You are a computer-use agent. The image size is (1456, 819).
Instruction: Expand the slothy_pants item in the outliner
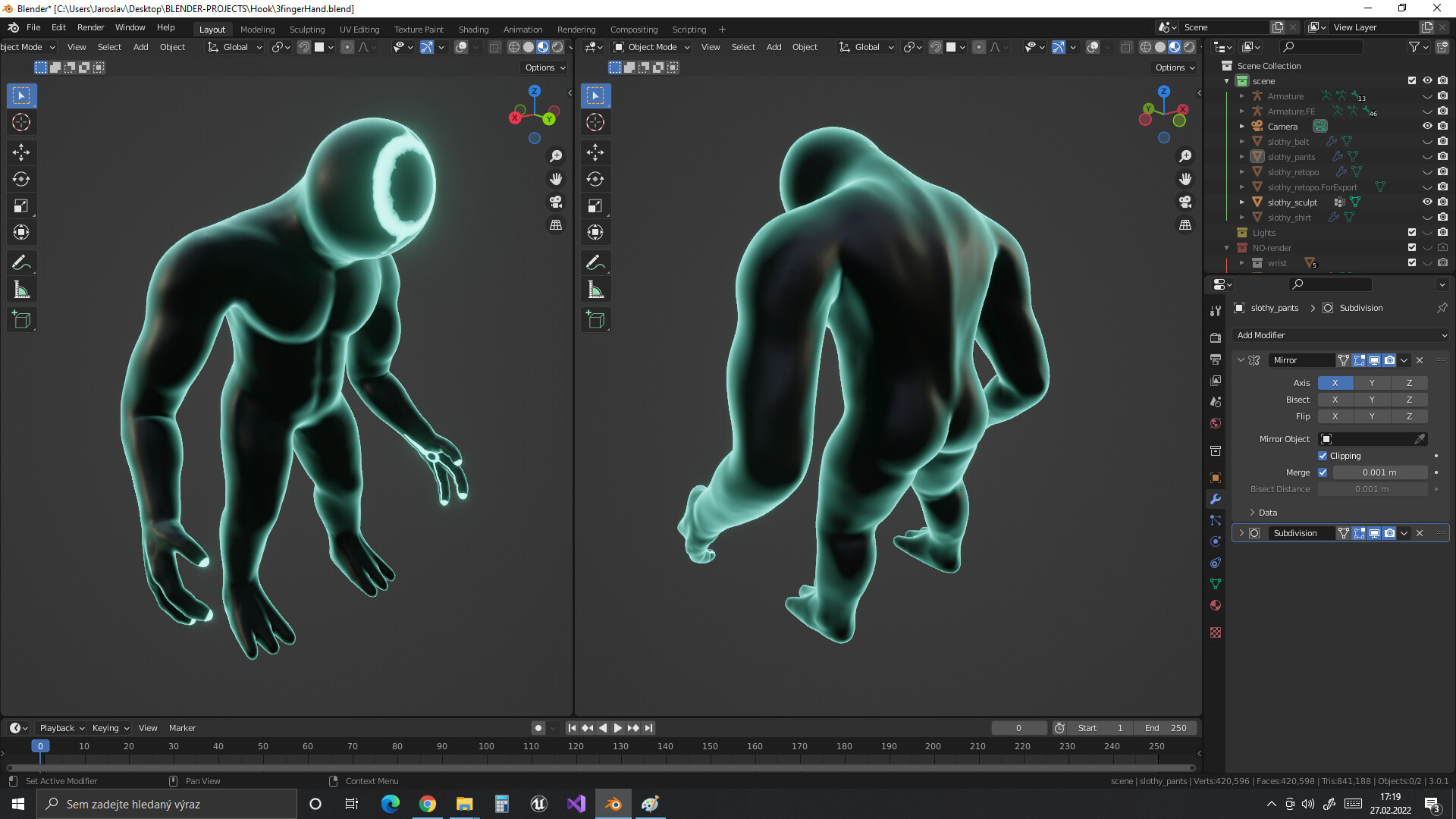[x=1241, y=157]
